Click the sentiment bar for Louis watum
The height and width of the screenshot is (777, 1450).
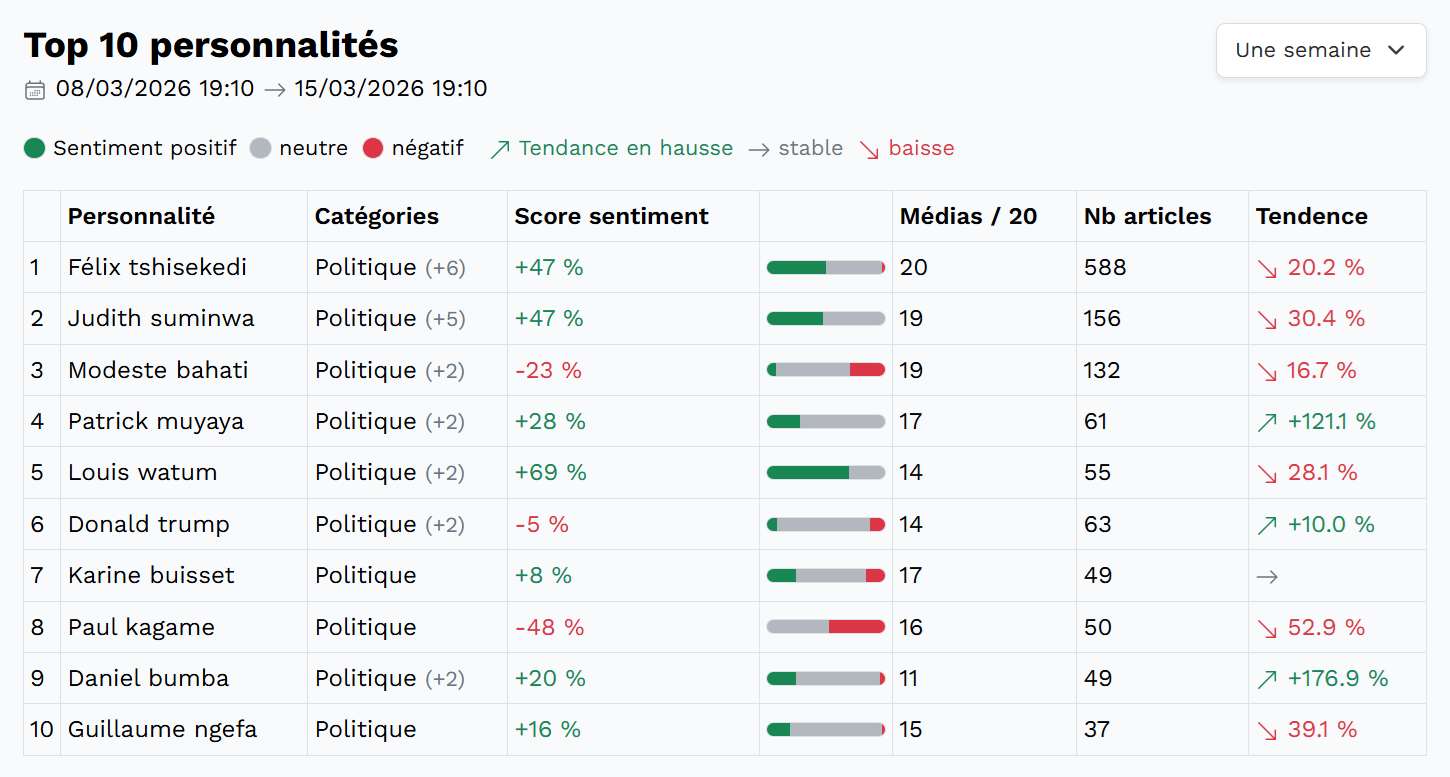[824, 472]
